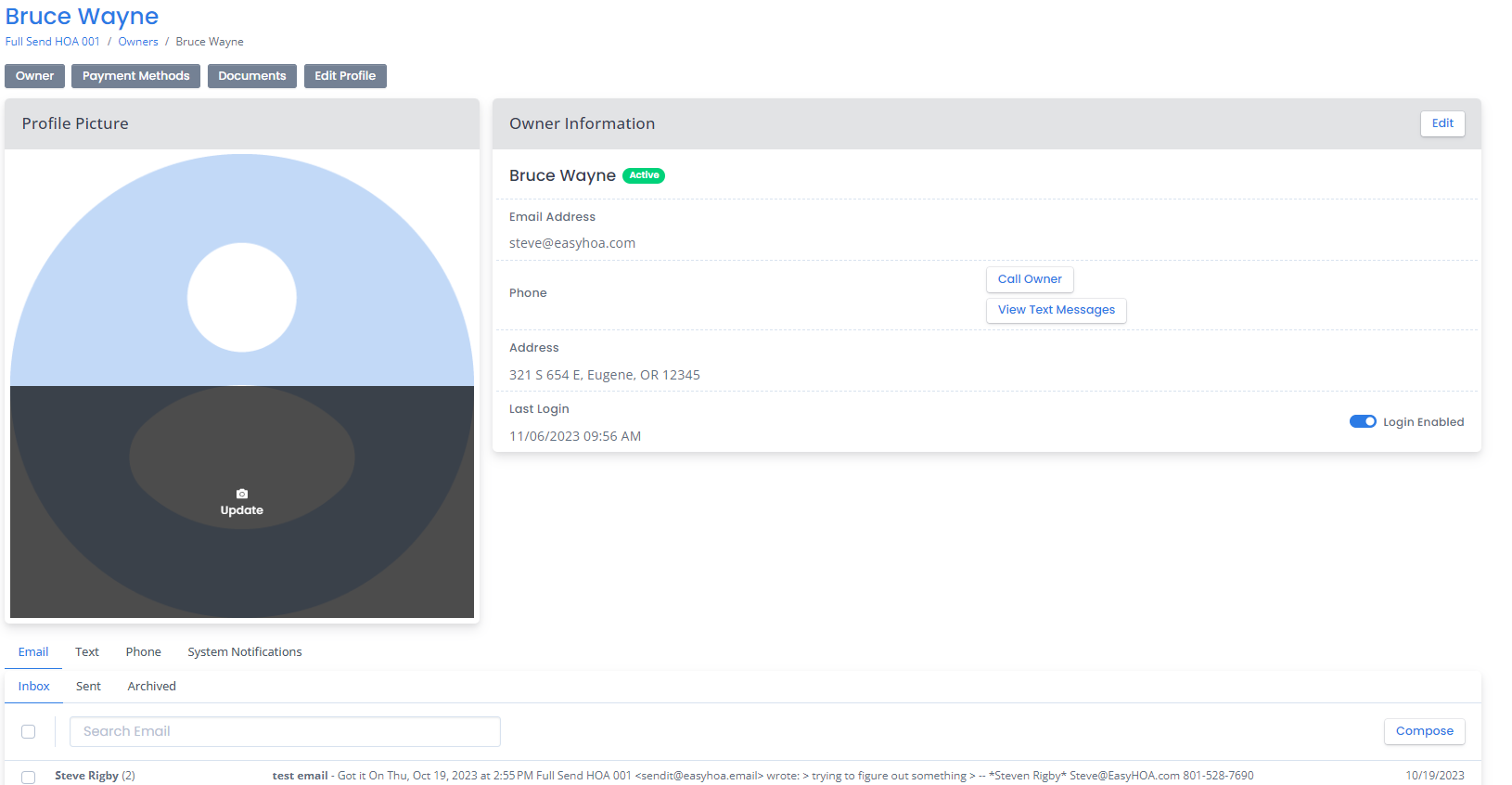
Task: Go to Full Send HOA 001 breadcrumb
Action: click(53, 42)
